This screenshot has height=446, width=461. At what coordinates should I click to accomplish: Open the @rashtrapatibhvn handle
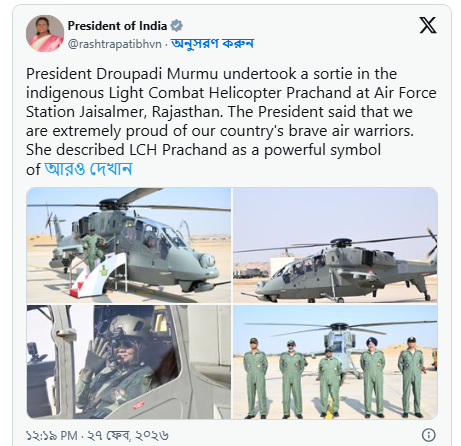(115, 44)
